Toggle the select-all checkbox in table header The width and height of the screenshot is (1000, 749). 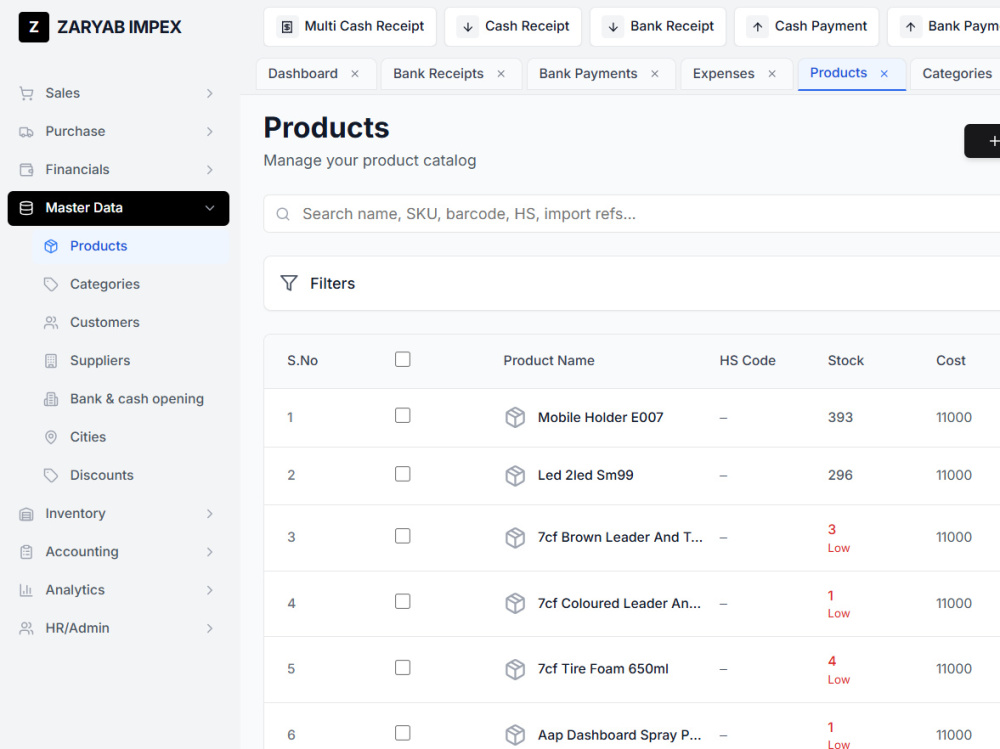click(402, 359)
